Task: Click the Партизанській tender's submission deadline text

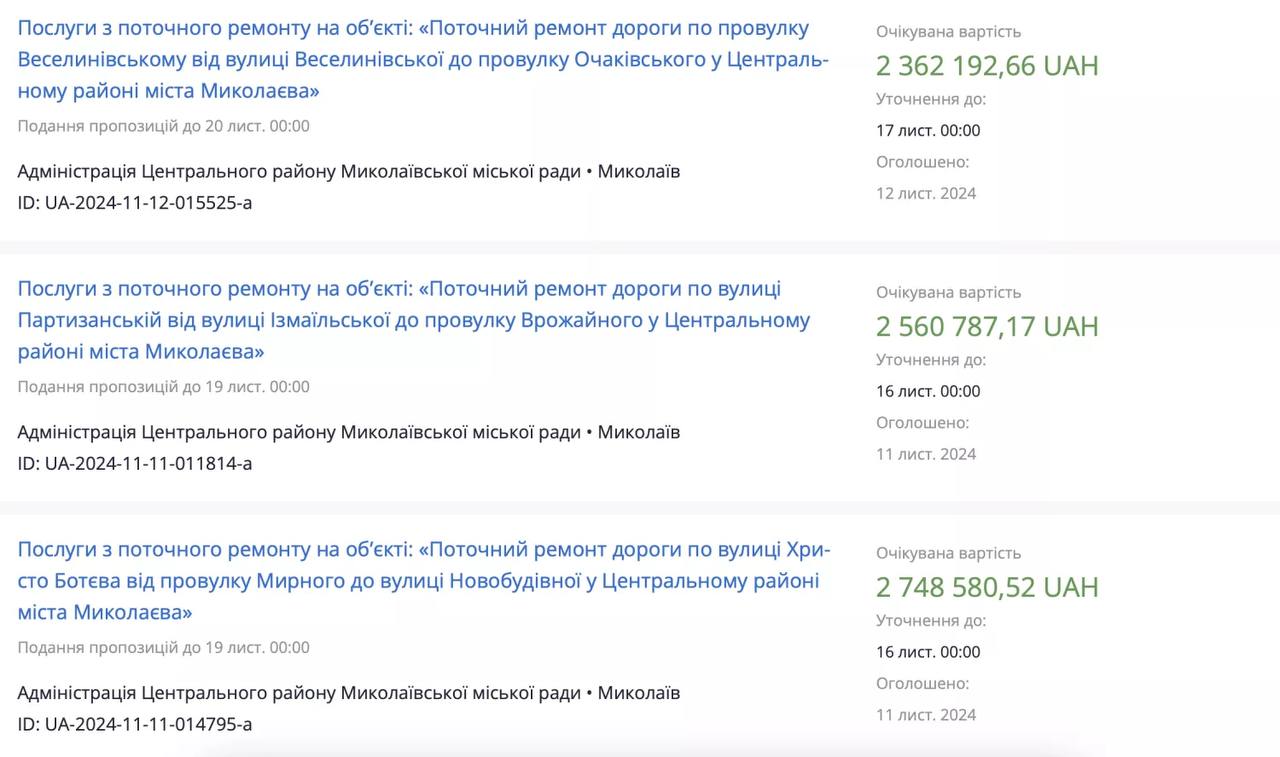Action: coord(163,387)
